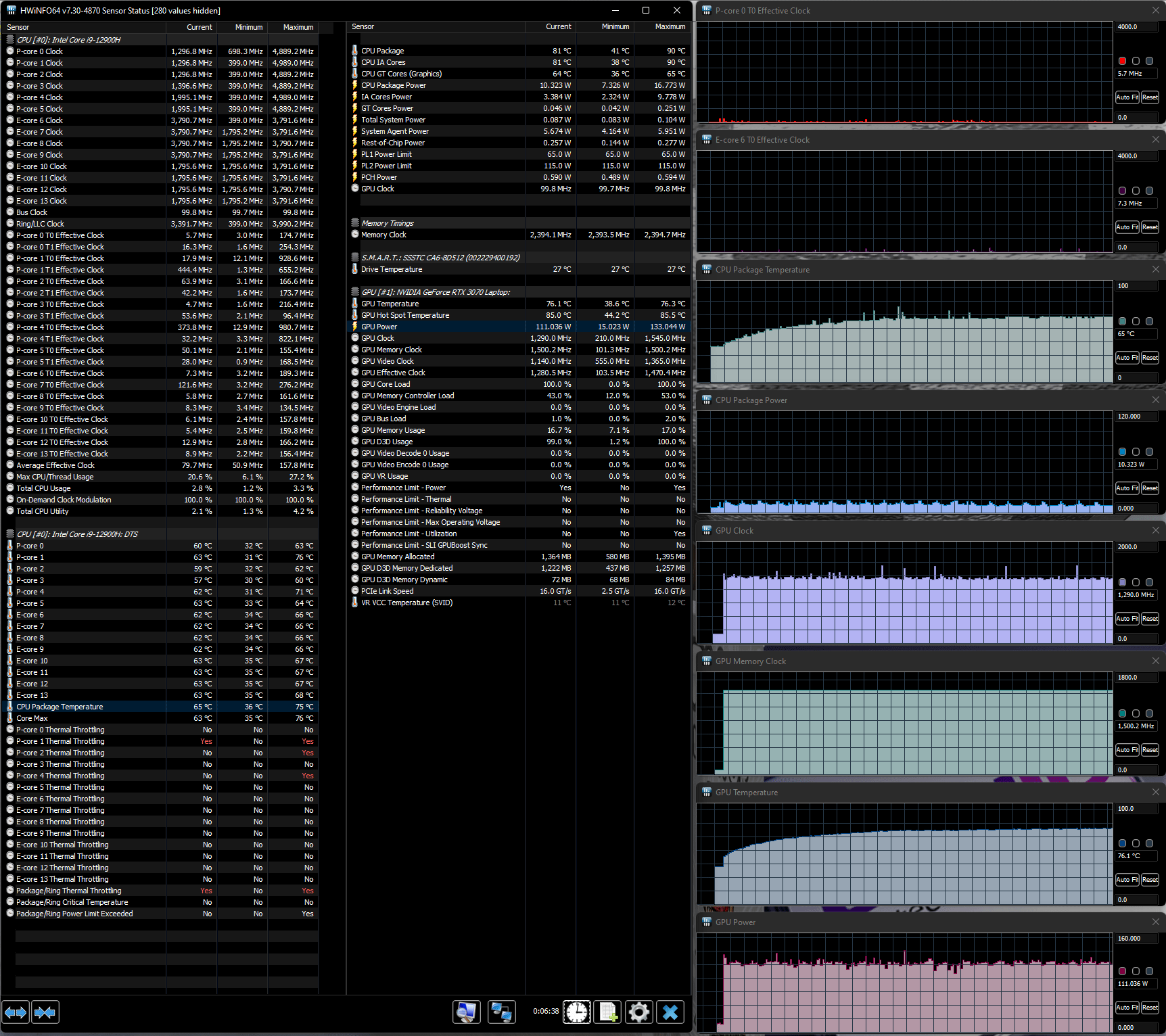The width and height of the screenshot is (1166, 1036).
Task: Click the title icon of the GPU Power graph
Action: [x=707, y=922]
